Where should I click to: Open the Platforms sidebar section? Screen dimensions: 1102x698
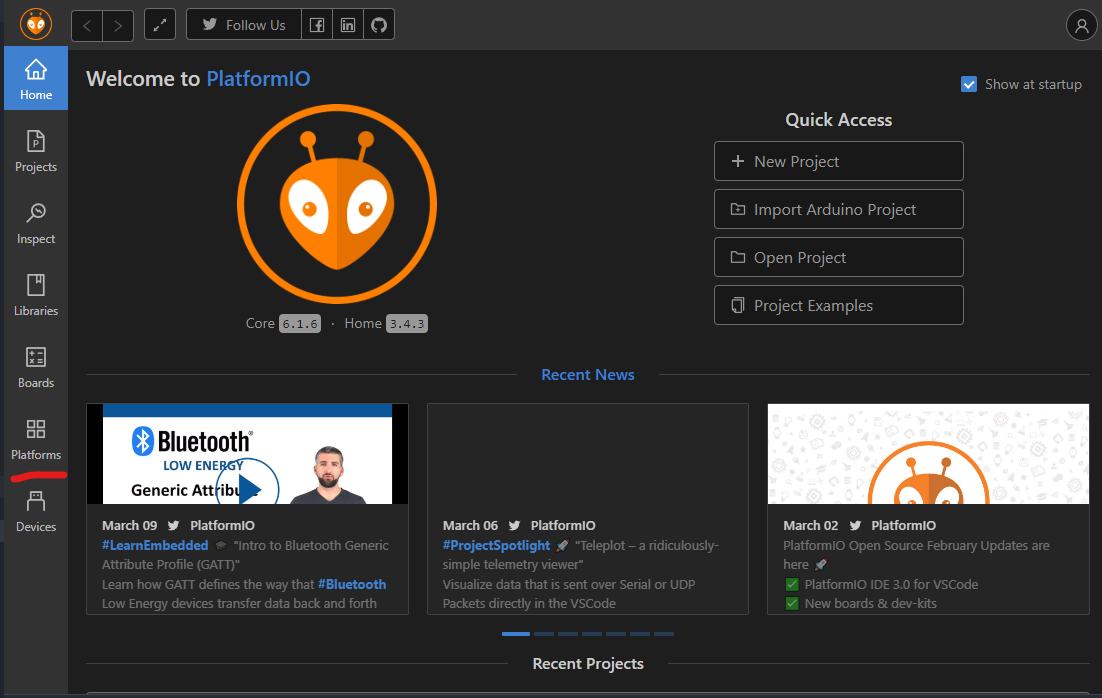pos(36,439)
